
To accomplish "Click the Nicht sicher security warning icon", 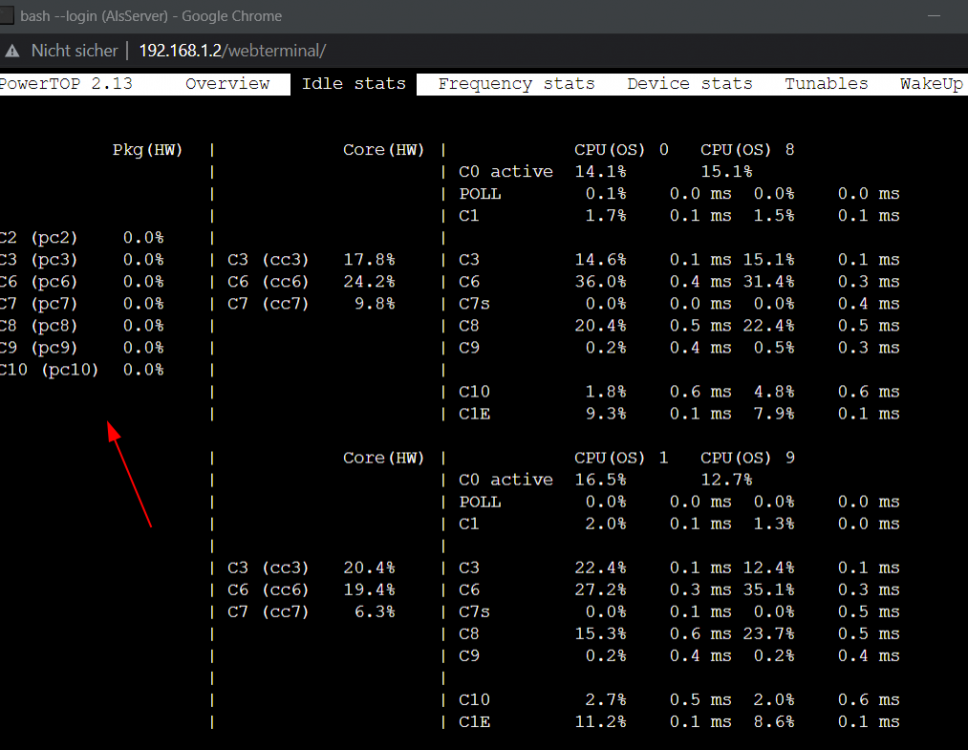I will point(12,51).
